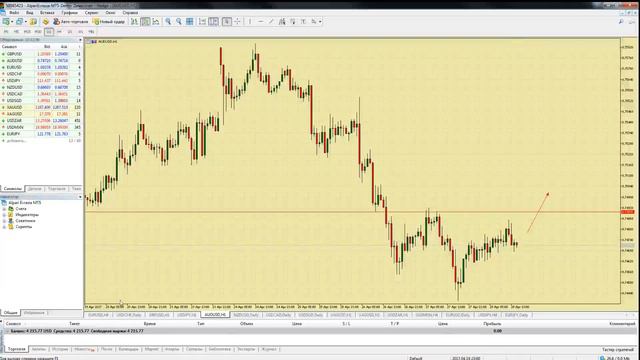Open the New Chart dropdown arrow

point(12,22)
